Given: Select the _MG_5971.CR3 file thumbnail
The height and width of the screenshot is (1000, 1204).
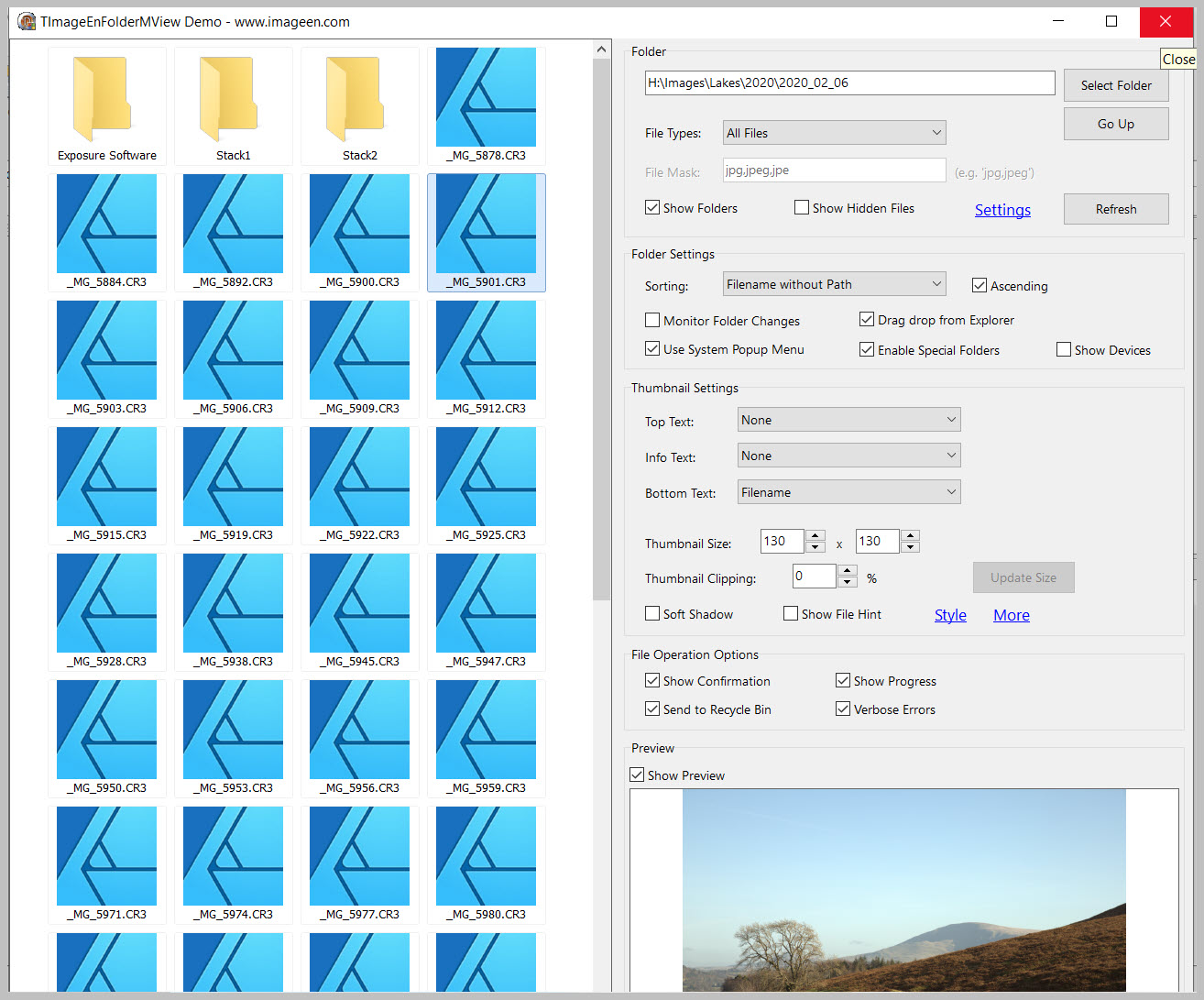Looking at the screenshot, I should point(107,865).
